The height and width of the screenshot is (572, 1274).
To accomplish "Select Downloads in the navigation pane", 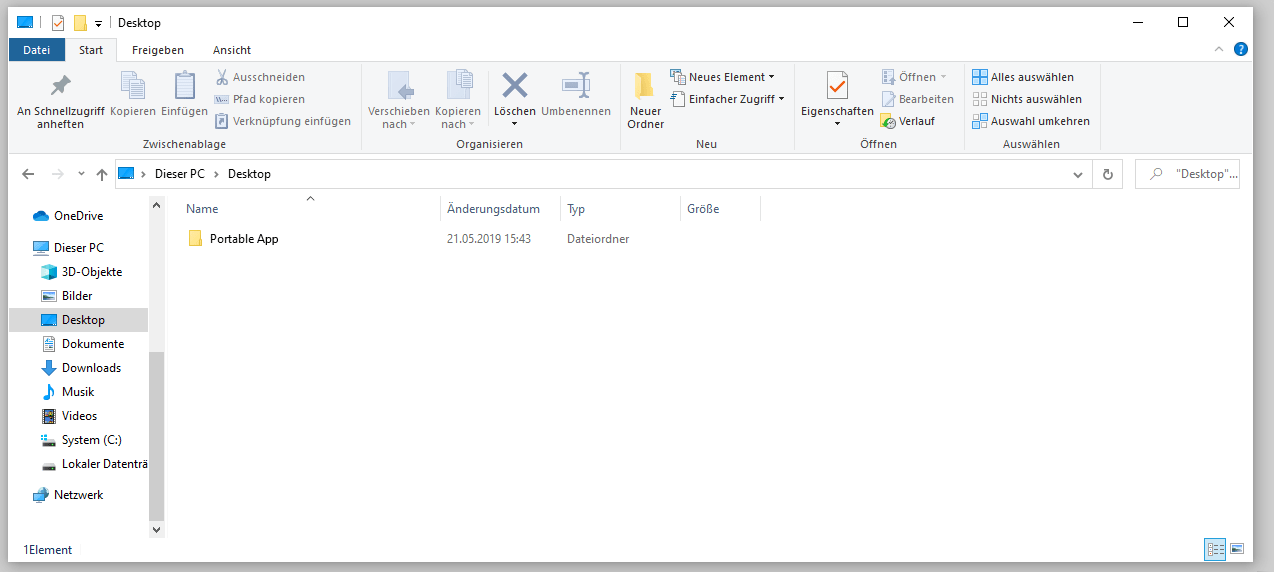I will click(91, 368).
